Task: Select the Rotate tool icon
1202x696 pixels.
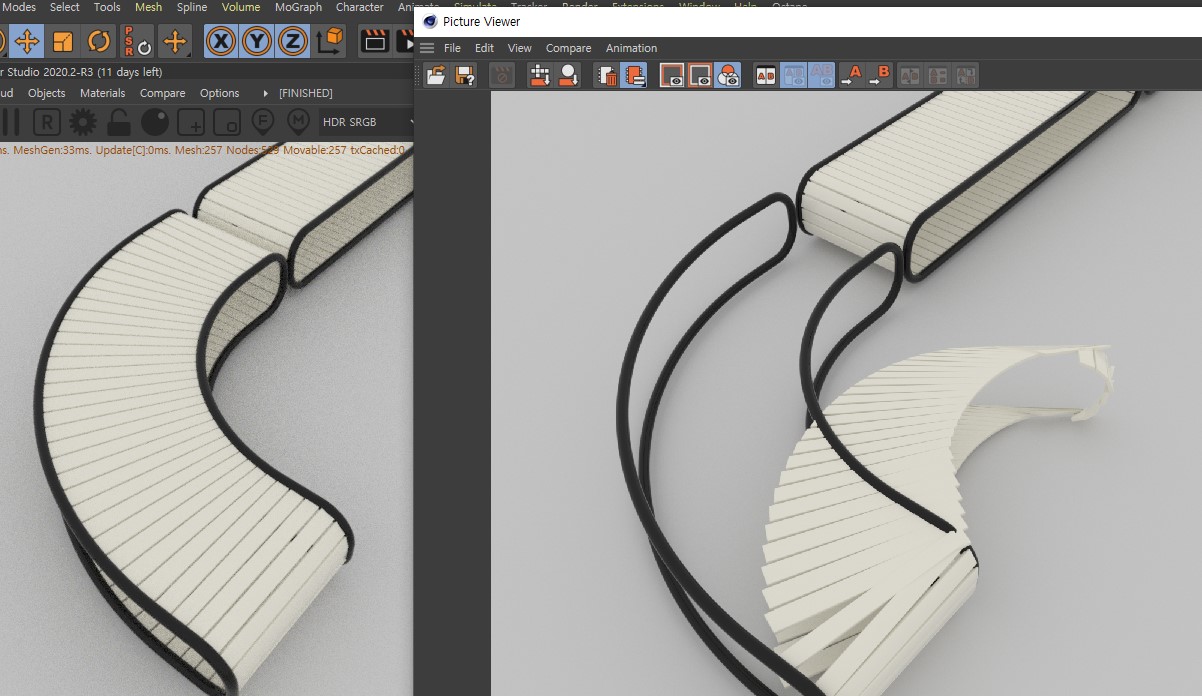Action: coord(98,41)
